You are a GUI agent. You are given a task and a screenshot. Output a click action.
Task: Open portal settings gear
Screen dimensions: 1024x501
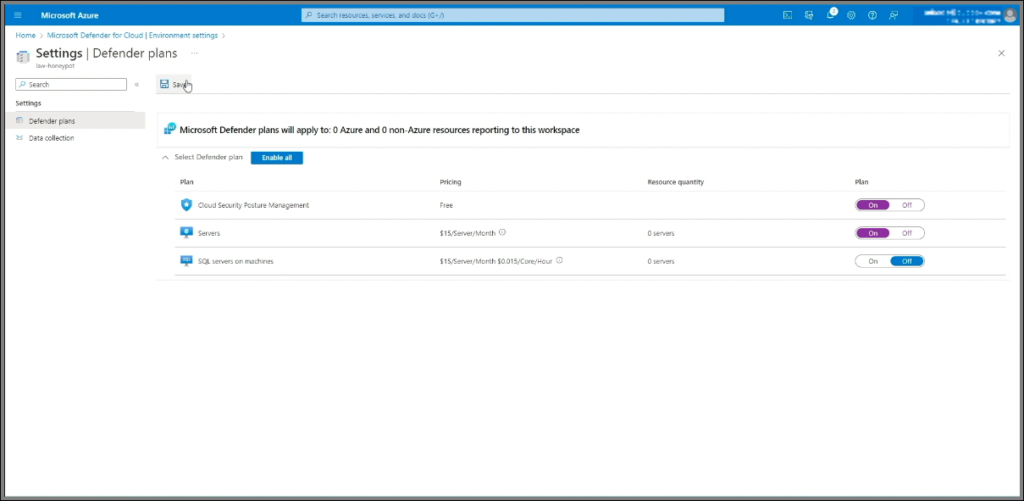click(851, 15)
